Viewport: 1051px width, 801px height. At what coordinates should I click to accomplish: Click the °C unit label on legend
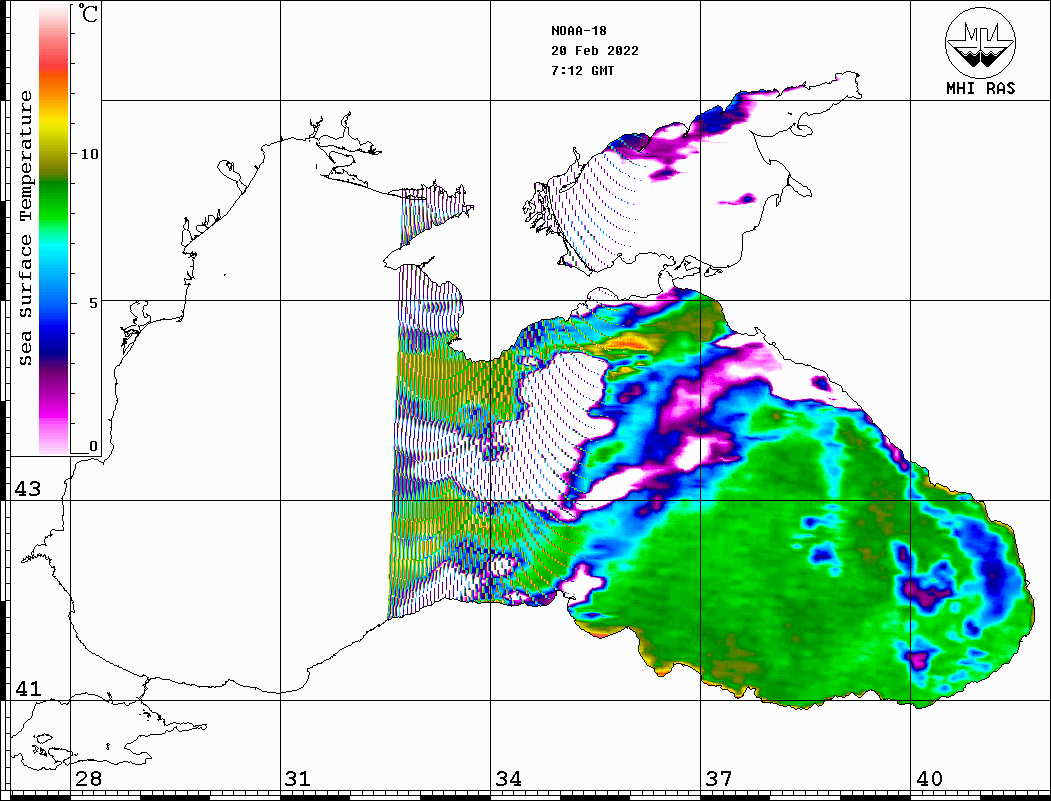click(88, 13)
